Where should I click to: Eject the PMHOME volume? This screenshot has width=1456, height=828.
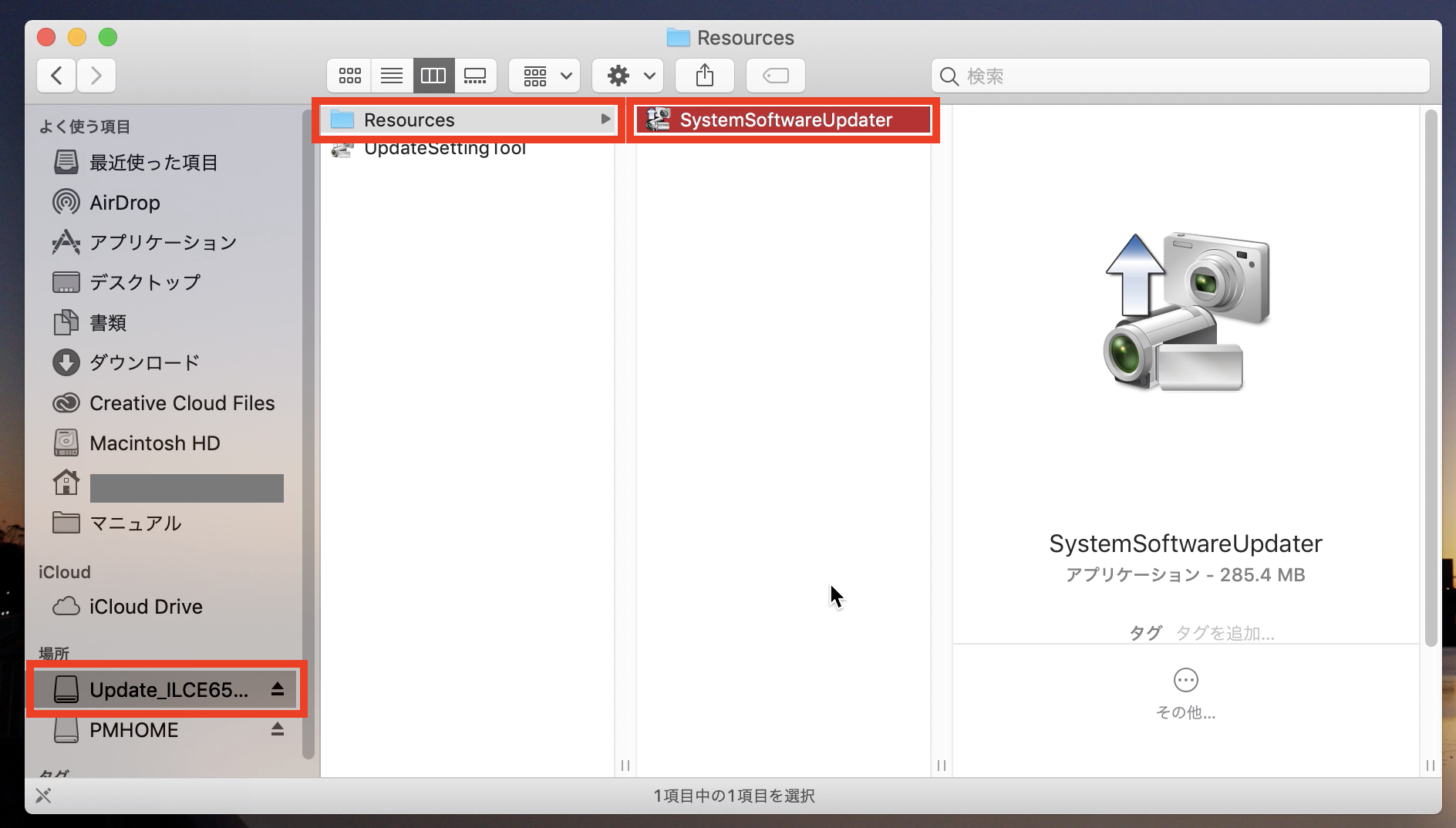278,729
